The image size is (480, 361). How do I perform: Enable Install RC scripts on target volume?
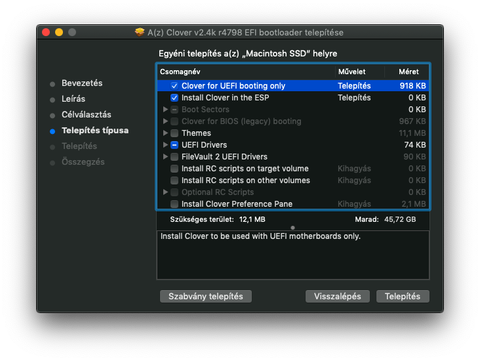[174, 169]
